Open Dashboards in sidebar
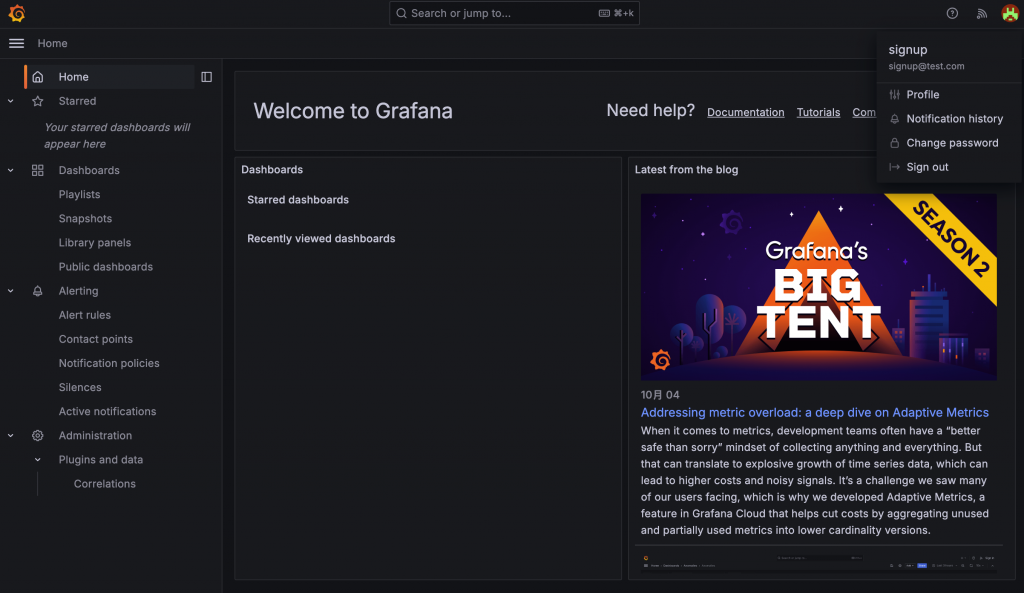 pyautogui.click(x=89, y=170)
